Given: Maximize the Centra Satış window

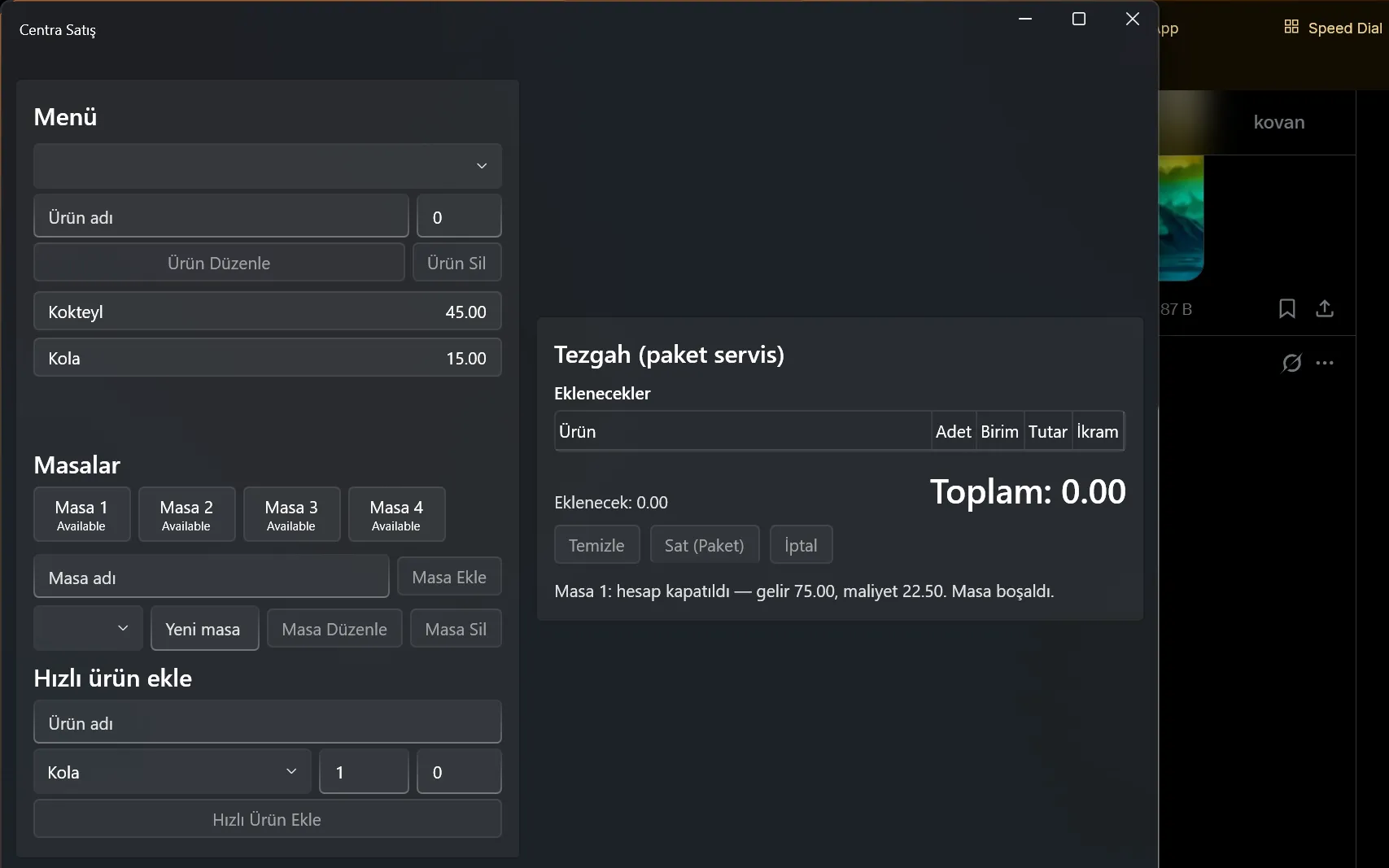Looking at the screenshot, I should pos(1079,19).
